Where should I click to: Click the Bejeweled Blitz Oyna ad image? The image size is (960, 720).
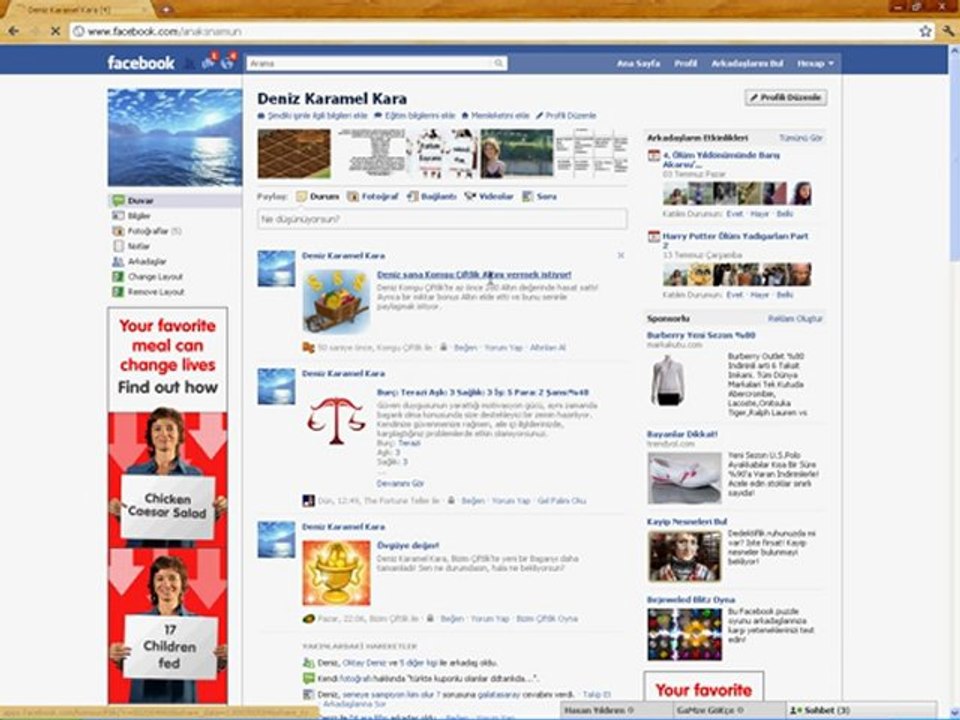pyautogui.click(x=684, y=635)
